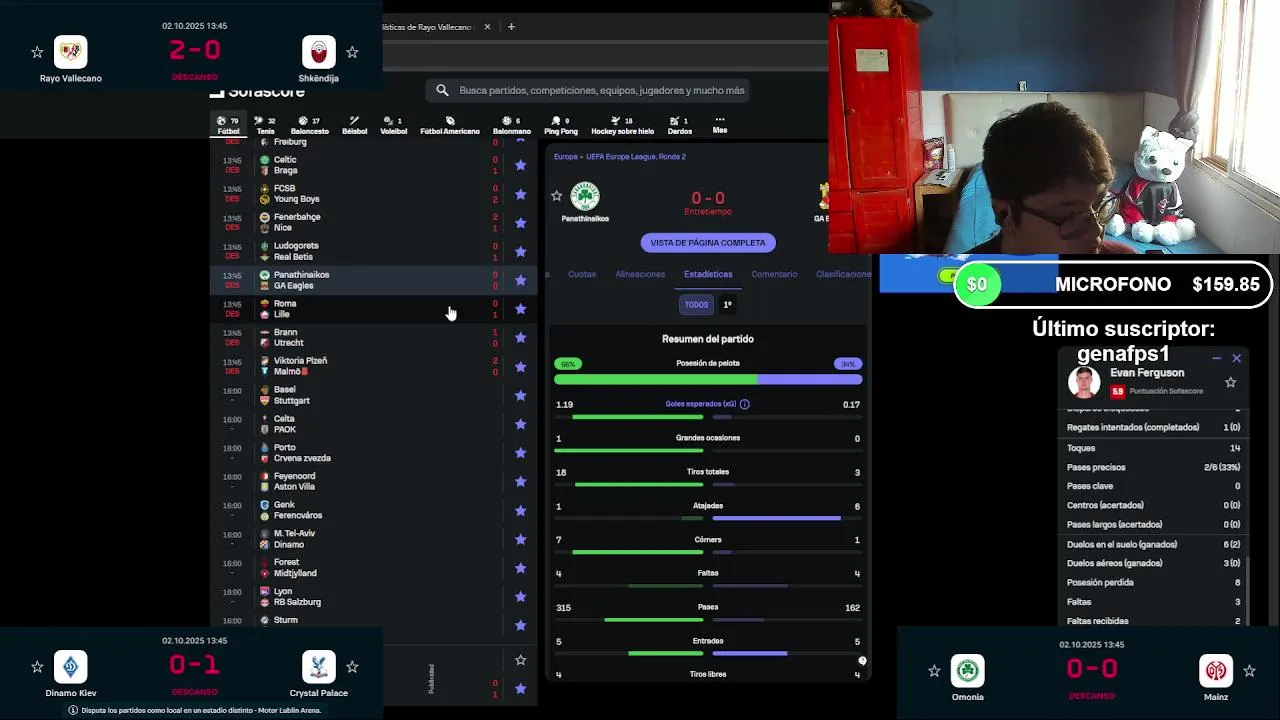Open the Europe breadcrumb link
This screenshot has width=1280, height=720.
coord(566,157)
